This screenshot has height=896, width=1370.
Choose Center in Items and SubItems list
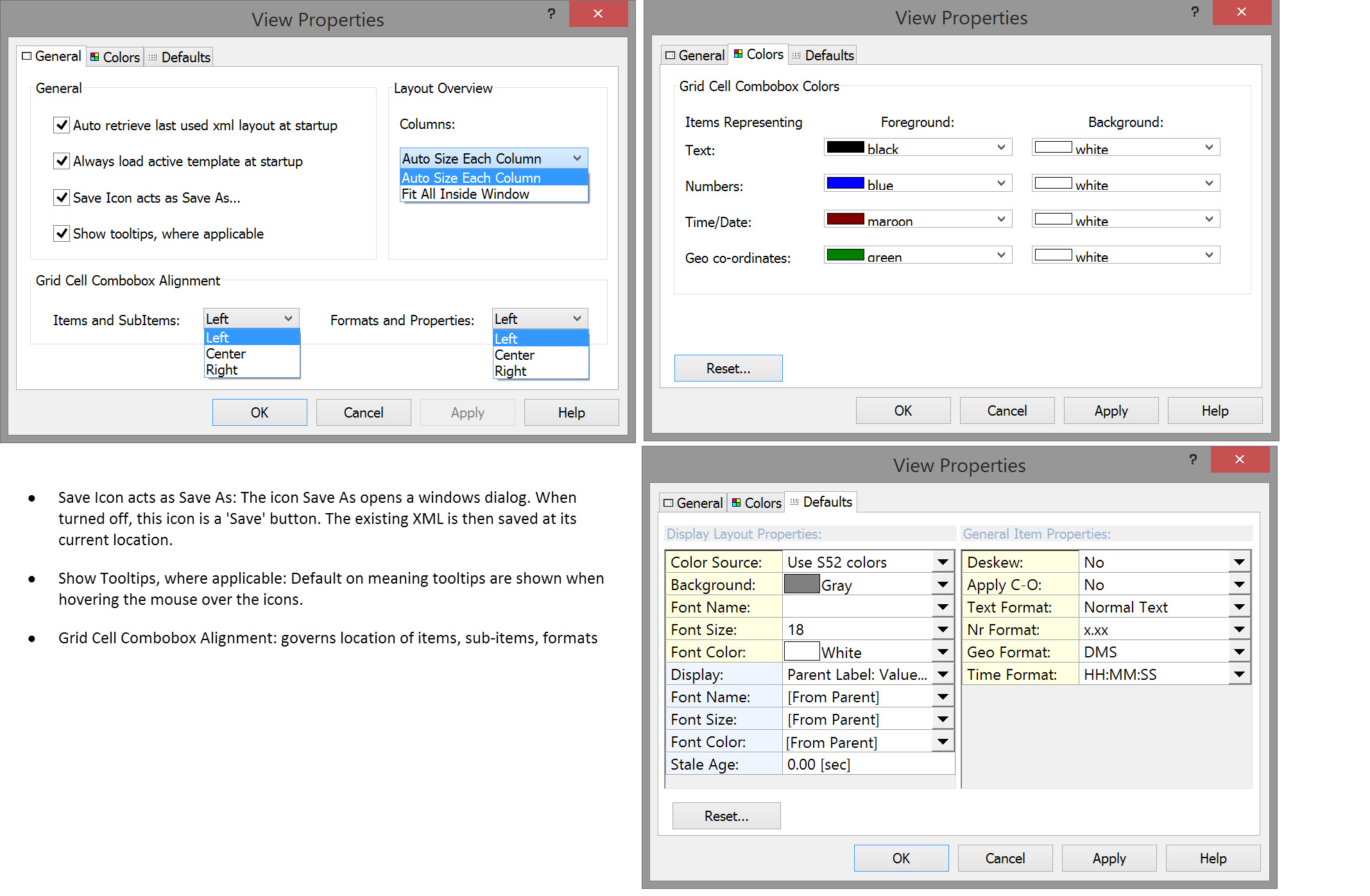[226, 354]
